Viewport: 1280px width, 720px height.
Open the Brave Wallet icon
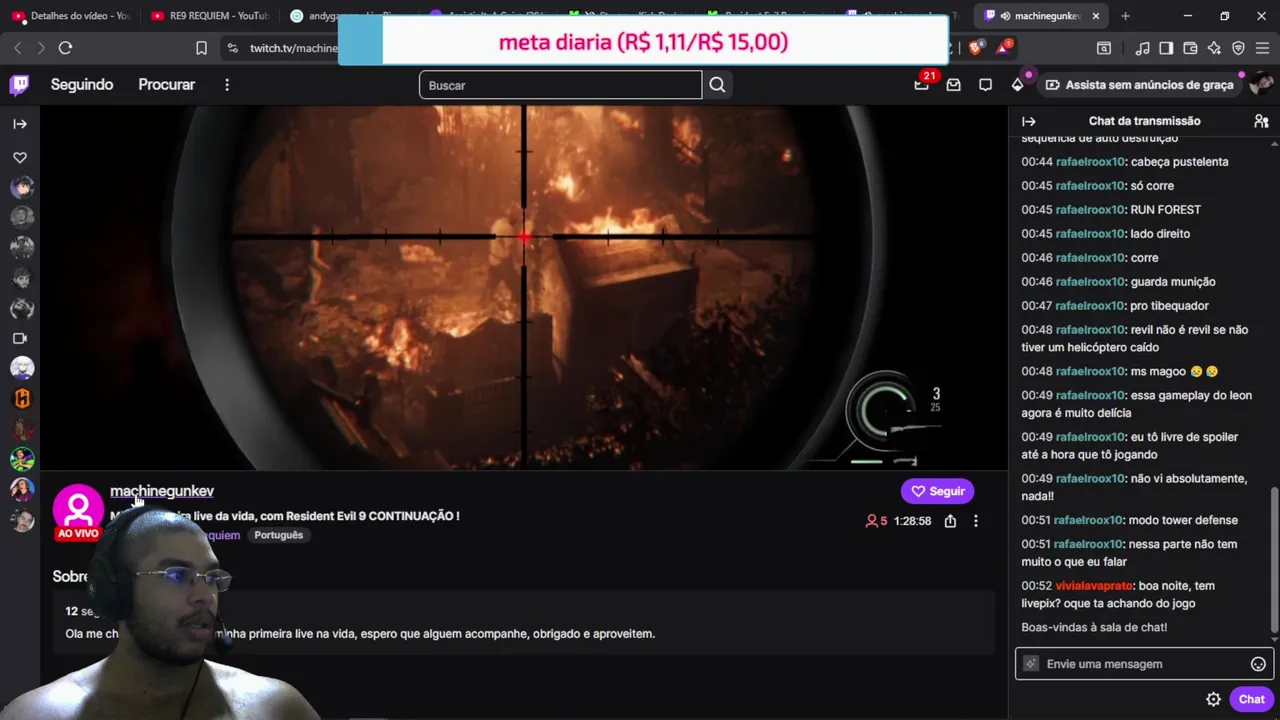1190,48
